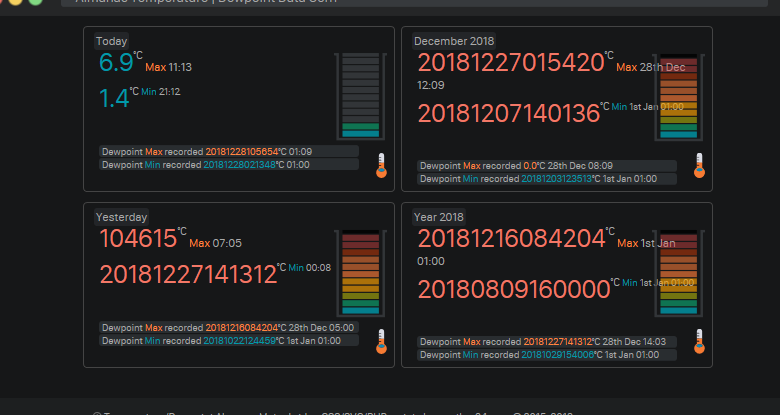Select the Year 2018 card heading
This screenshot has width=780, height=415.
coord(439,217)
